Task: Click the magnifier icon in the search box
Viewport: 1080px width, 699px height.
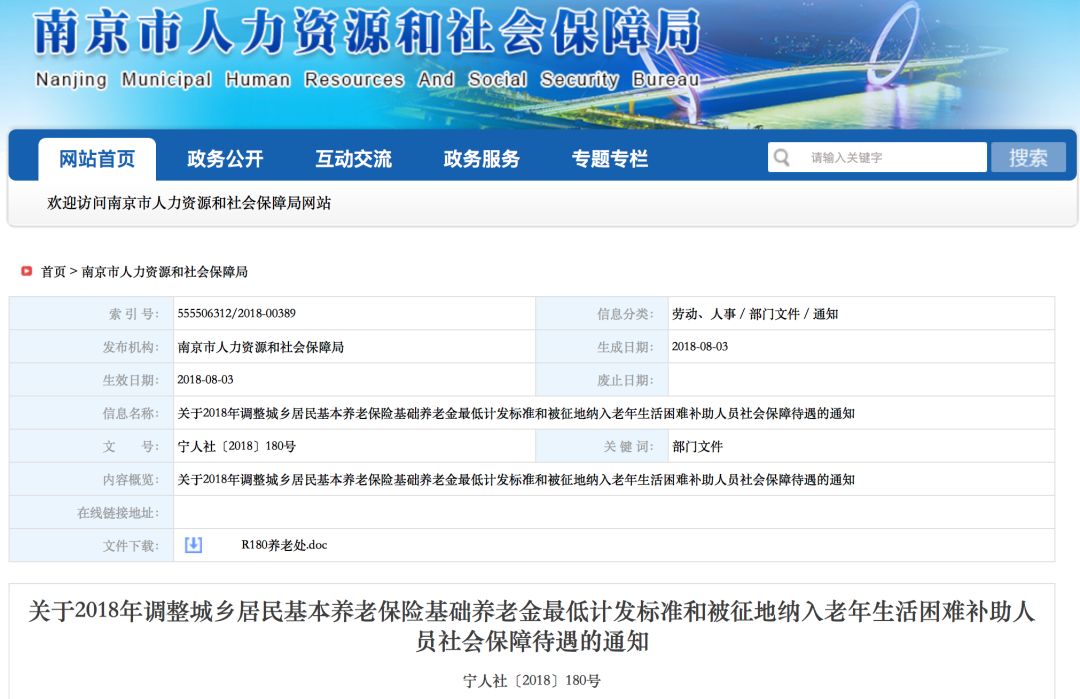Action: 781,158
